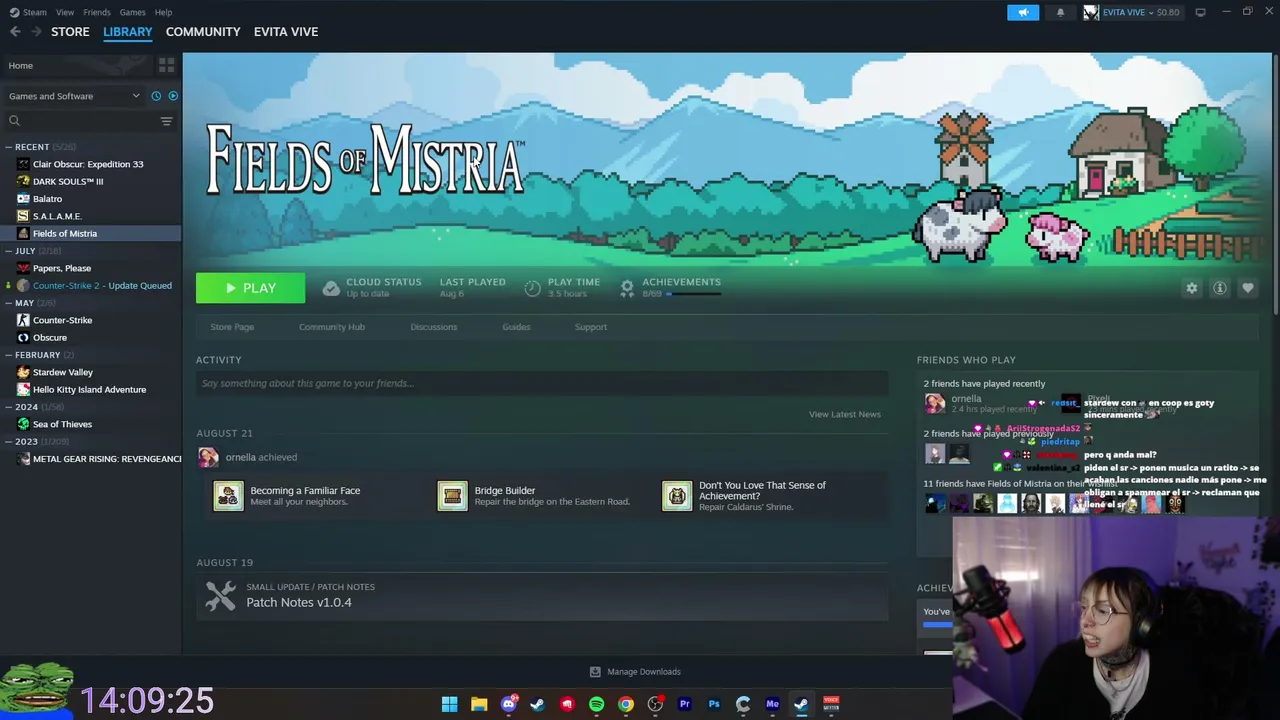Select Clair Obscur: Expedition 33 in library
Image resolution: width=1280 pixels, height=720 pixels.
(x=91, y=164)
